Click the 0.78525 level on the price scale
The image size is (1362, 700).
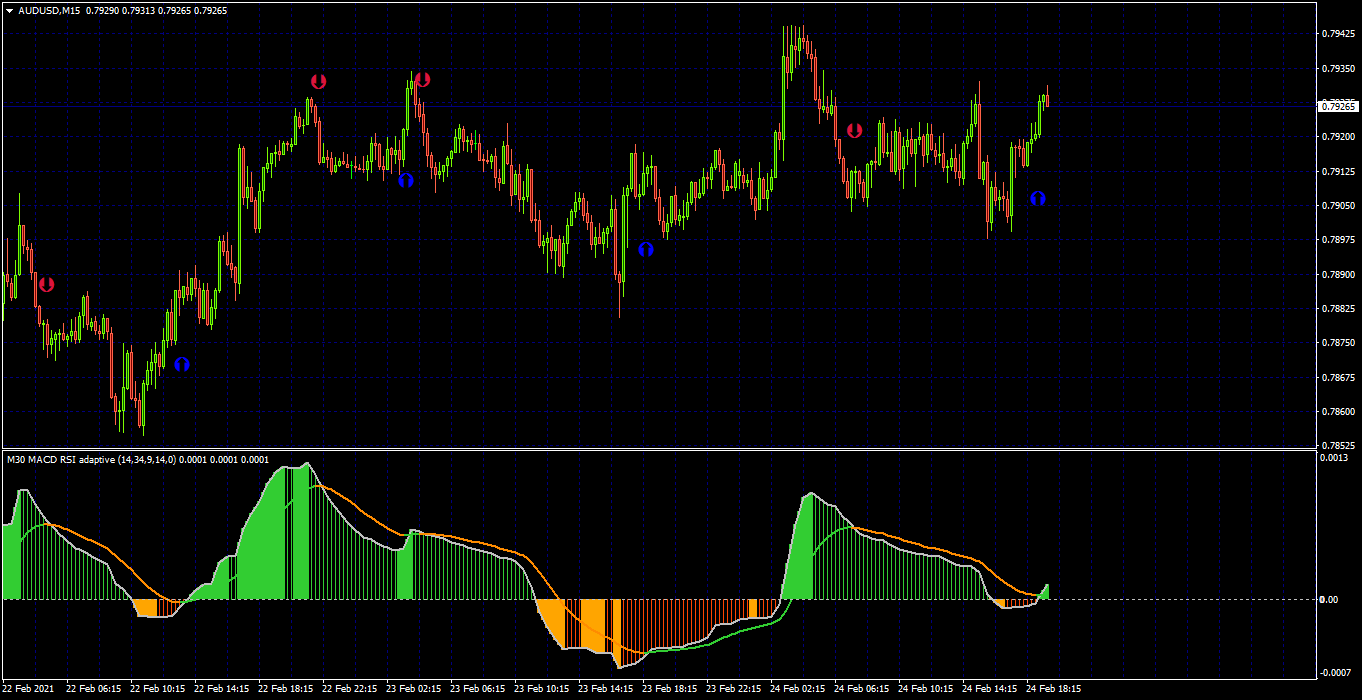coord(1338,445)
